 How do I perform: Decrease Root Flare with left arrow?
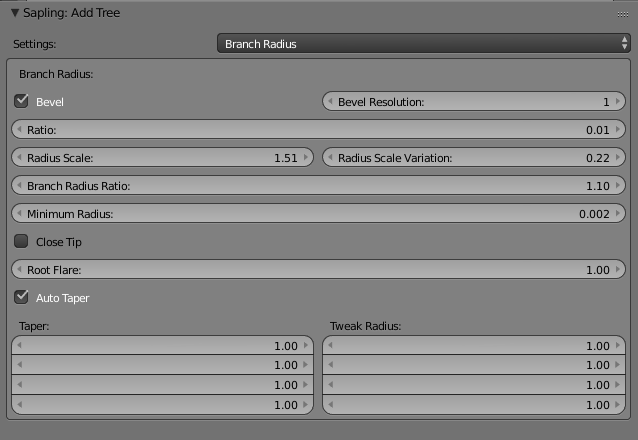[20, 269]
